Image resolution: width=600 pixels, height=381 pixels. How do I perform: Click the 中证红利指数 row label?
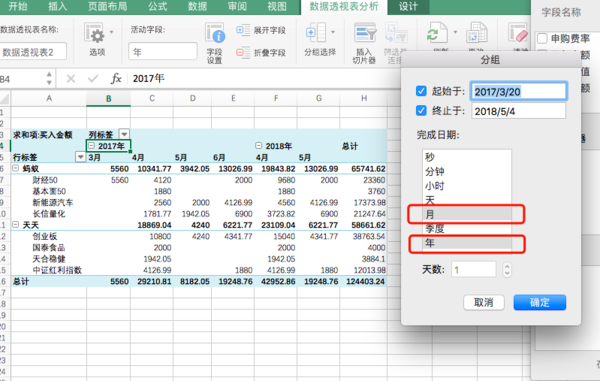[57, 270]
